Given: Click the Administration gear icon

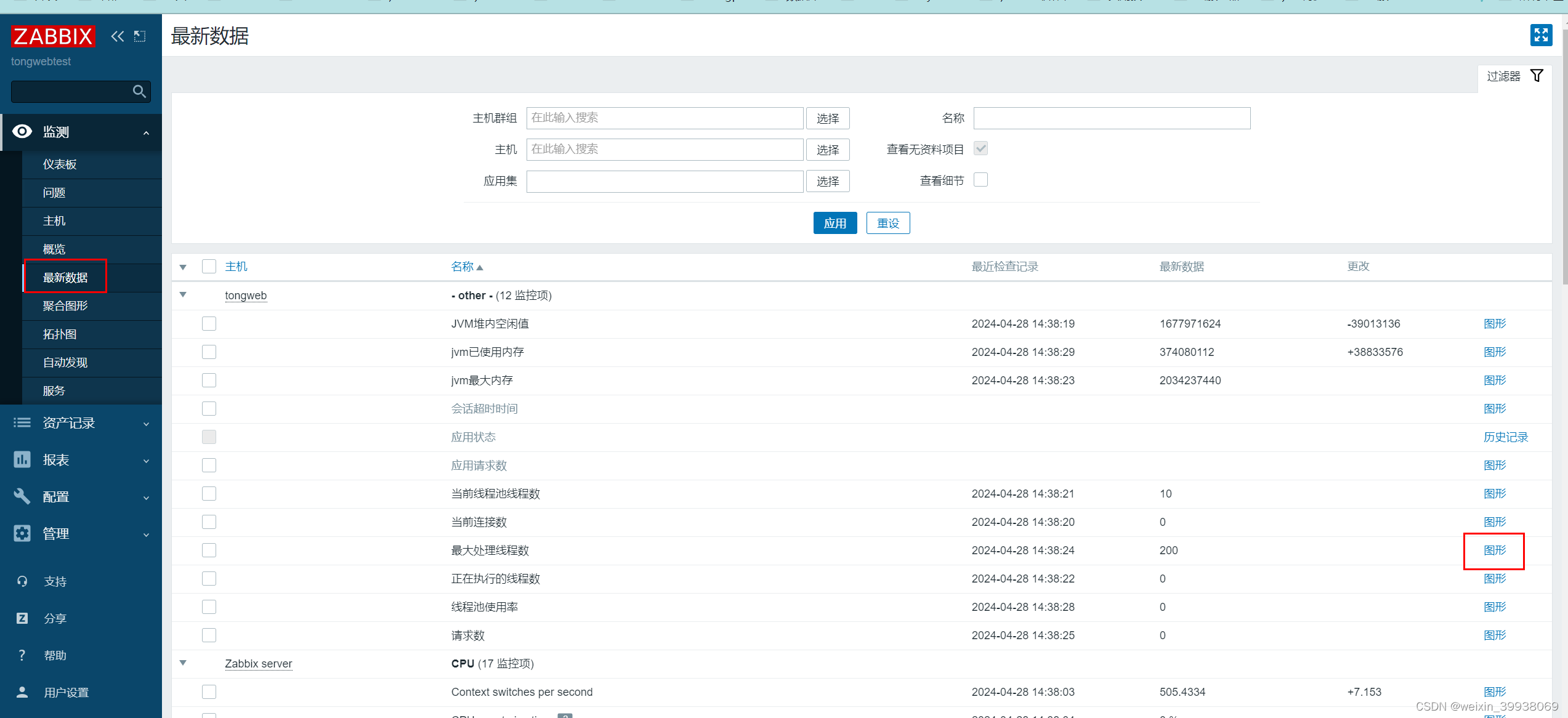Looking at the screenshot, I should [22, 533].
